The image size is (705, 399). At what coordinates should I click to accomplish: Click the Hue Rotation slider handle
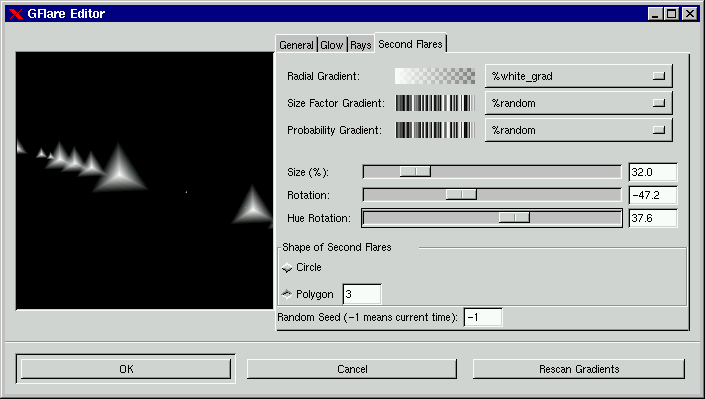click(514, 217)
